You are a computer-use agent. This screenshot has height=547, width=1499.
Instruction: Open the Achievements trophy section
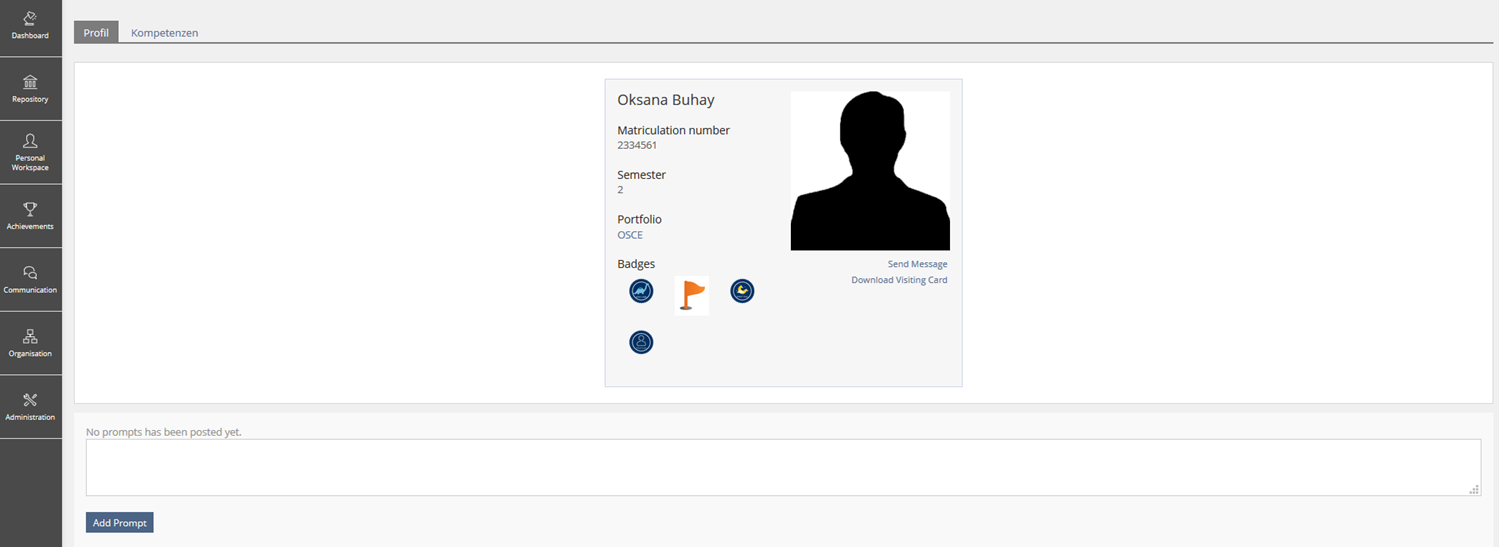[30, 216]
